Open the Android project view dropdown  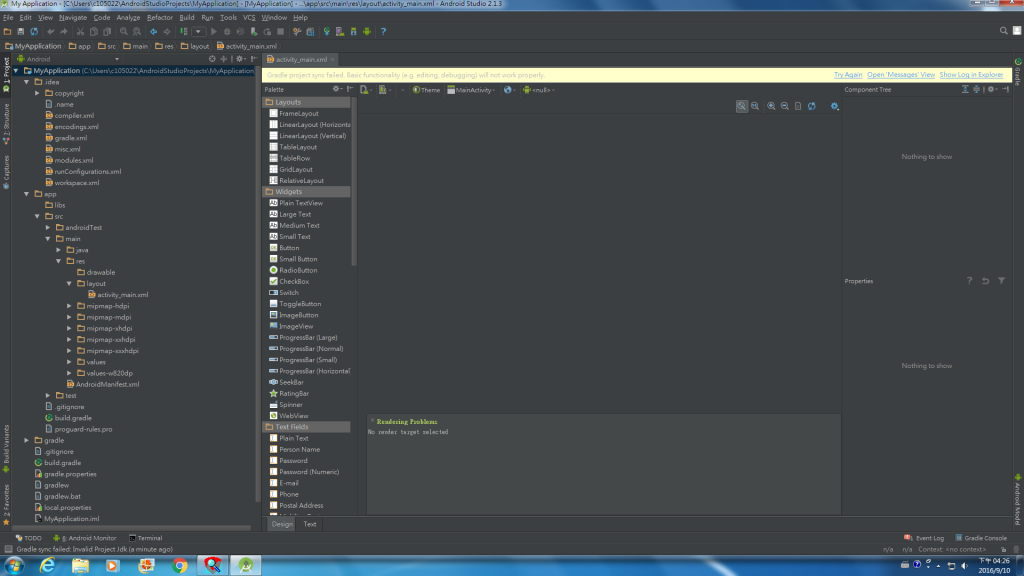click(69, 59)
